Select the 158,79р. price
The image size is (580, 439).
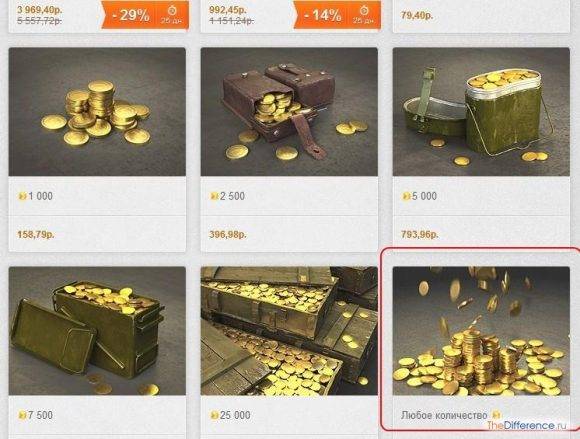[36, 234]
